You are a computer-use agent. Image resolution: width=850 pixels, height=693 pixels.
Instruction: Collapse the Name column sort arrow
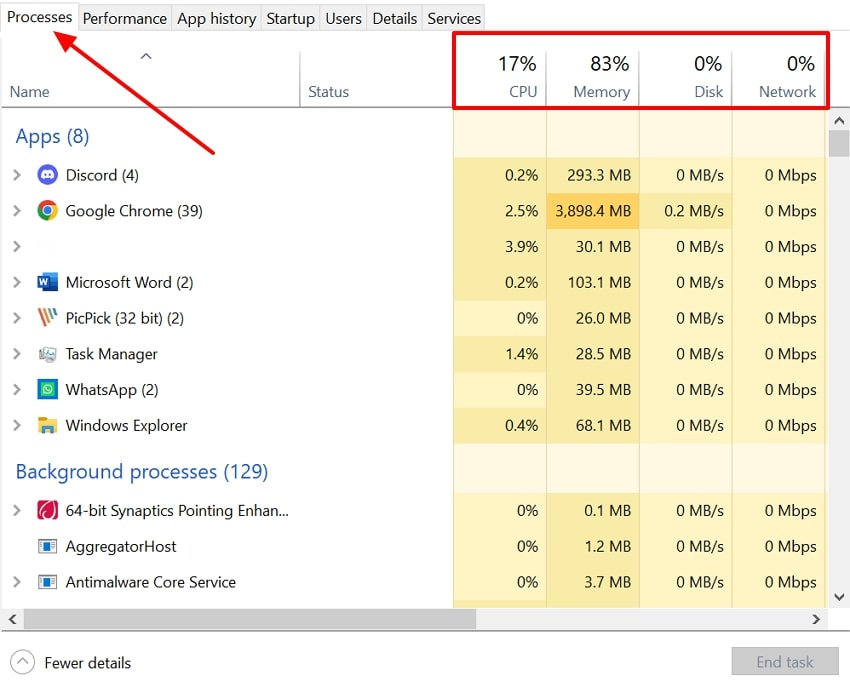click(x=146, y=57)
